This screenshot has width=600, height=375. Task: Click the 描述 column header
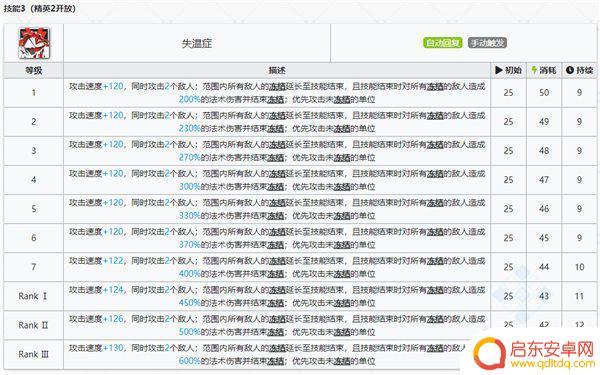(277, 70)
